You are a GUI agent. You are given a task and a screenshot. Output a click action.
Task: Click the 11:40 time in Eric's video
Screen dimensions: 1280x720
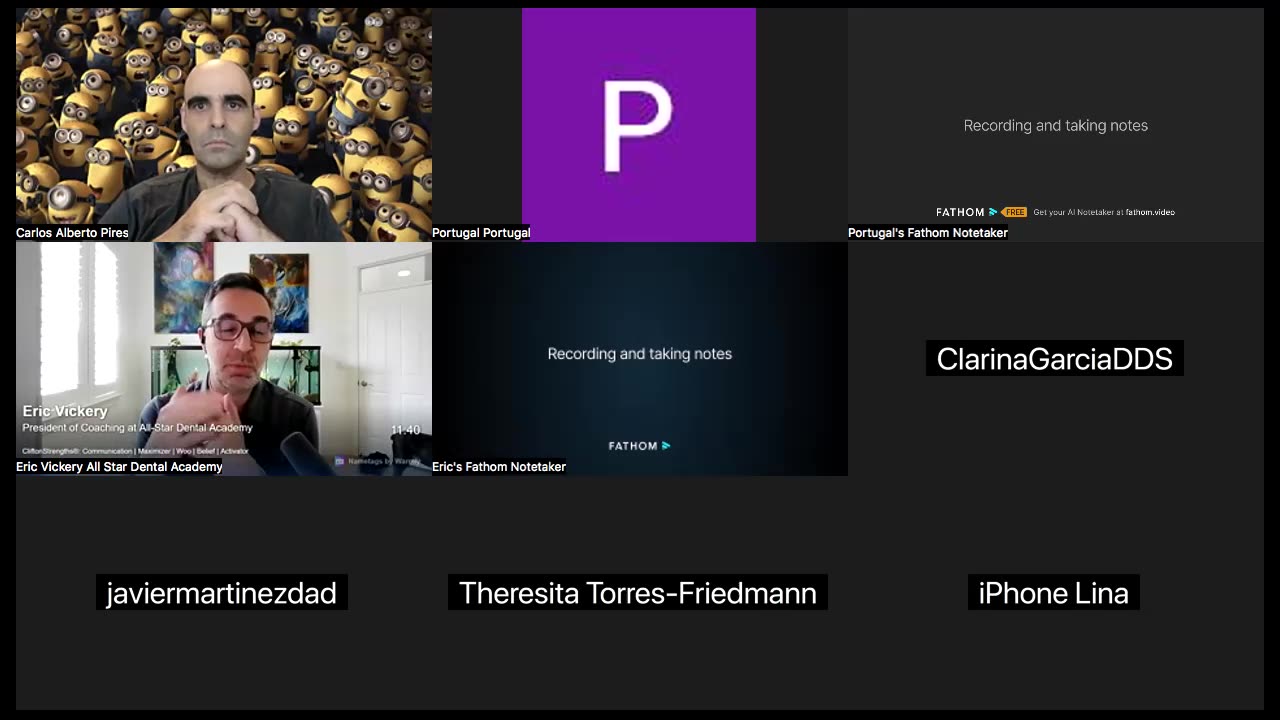coord(405,430)
